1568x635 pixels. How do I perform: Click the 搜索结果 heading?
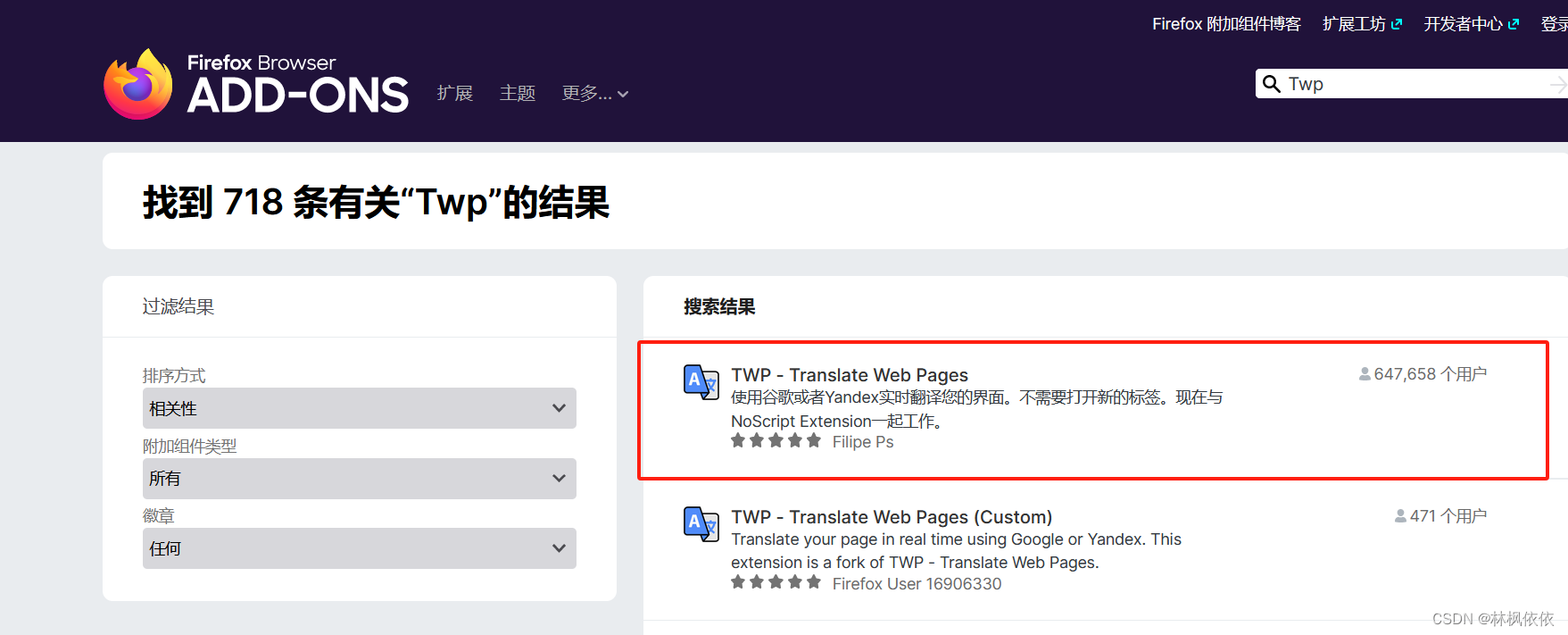[x=719, y=306]
